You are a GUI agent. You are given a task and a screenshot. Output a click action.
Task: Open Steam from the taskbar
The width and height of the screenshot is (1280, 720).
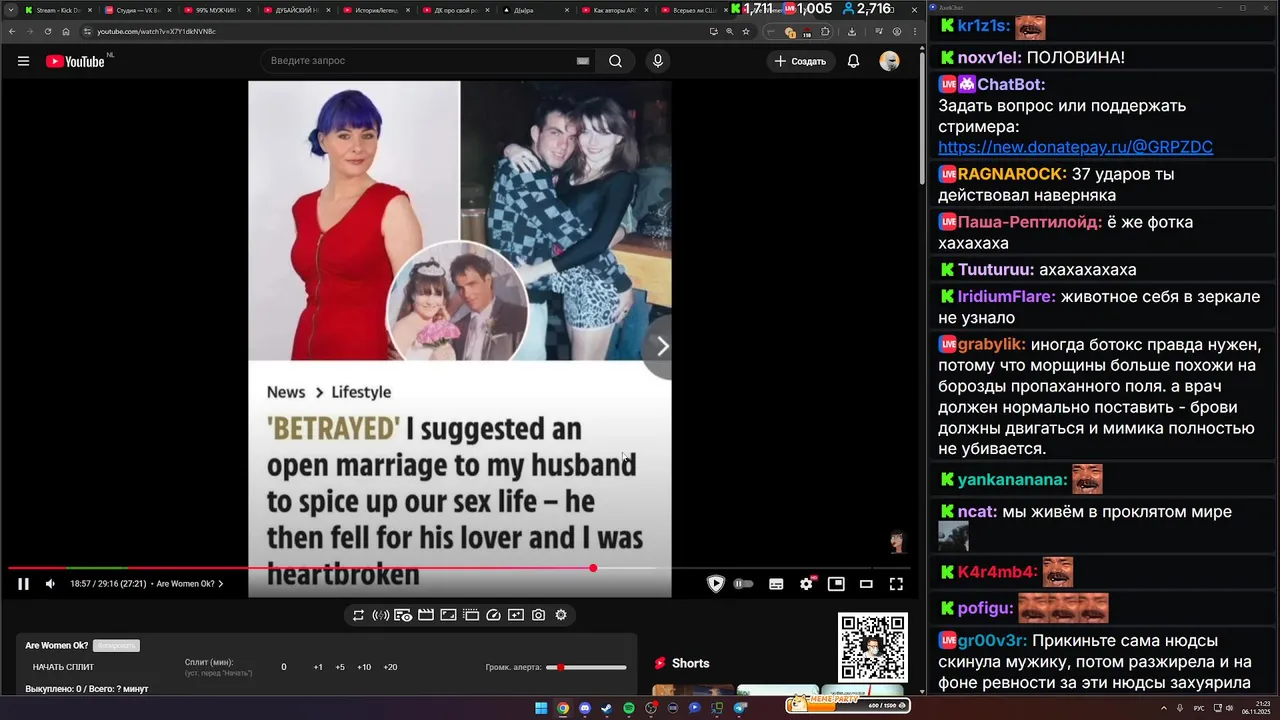[x=607, y=708]
